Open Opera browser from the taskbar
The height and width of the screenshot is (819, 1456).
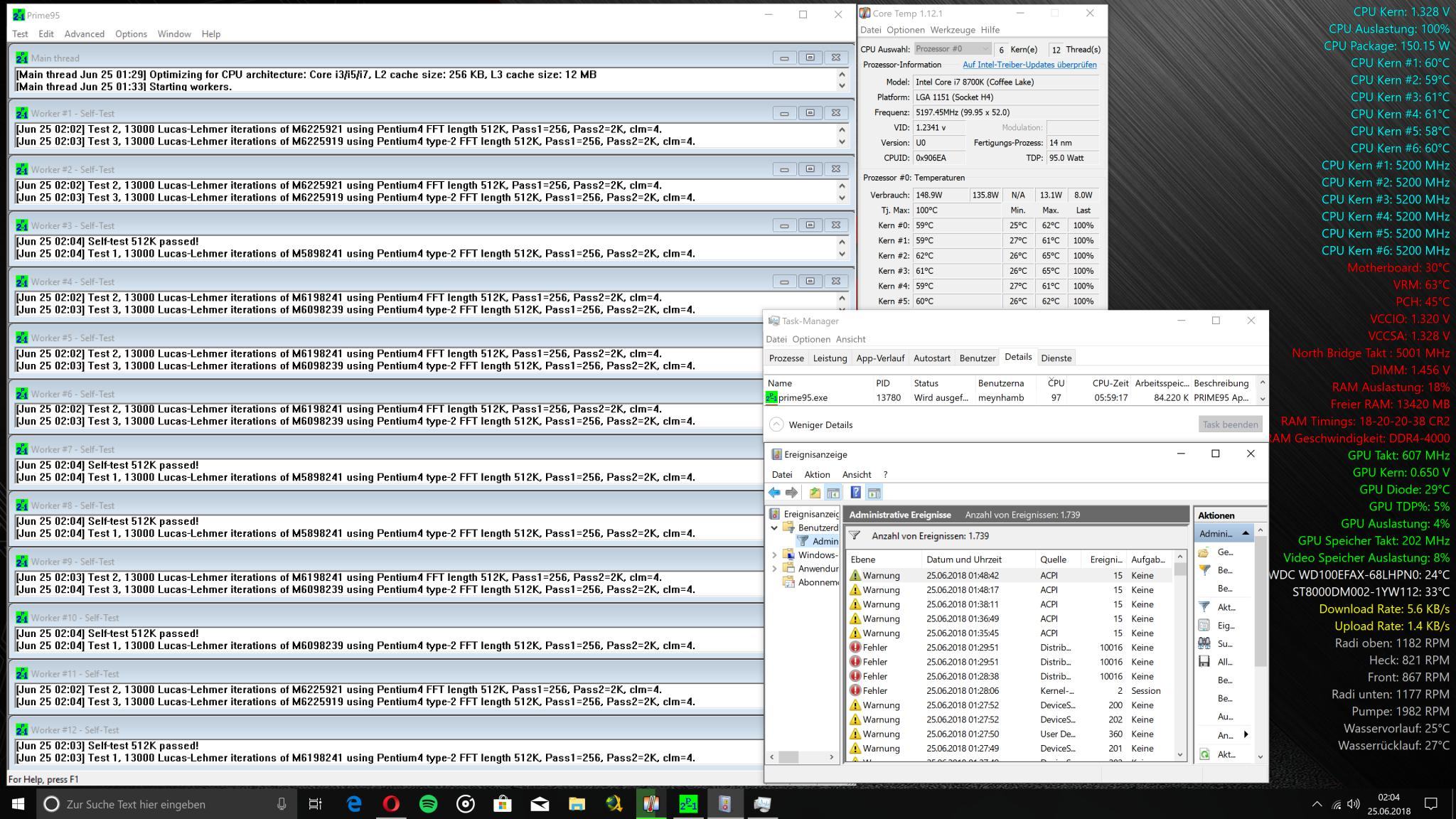[391, 804]
